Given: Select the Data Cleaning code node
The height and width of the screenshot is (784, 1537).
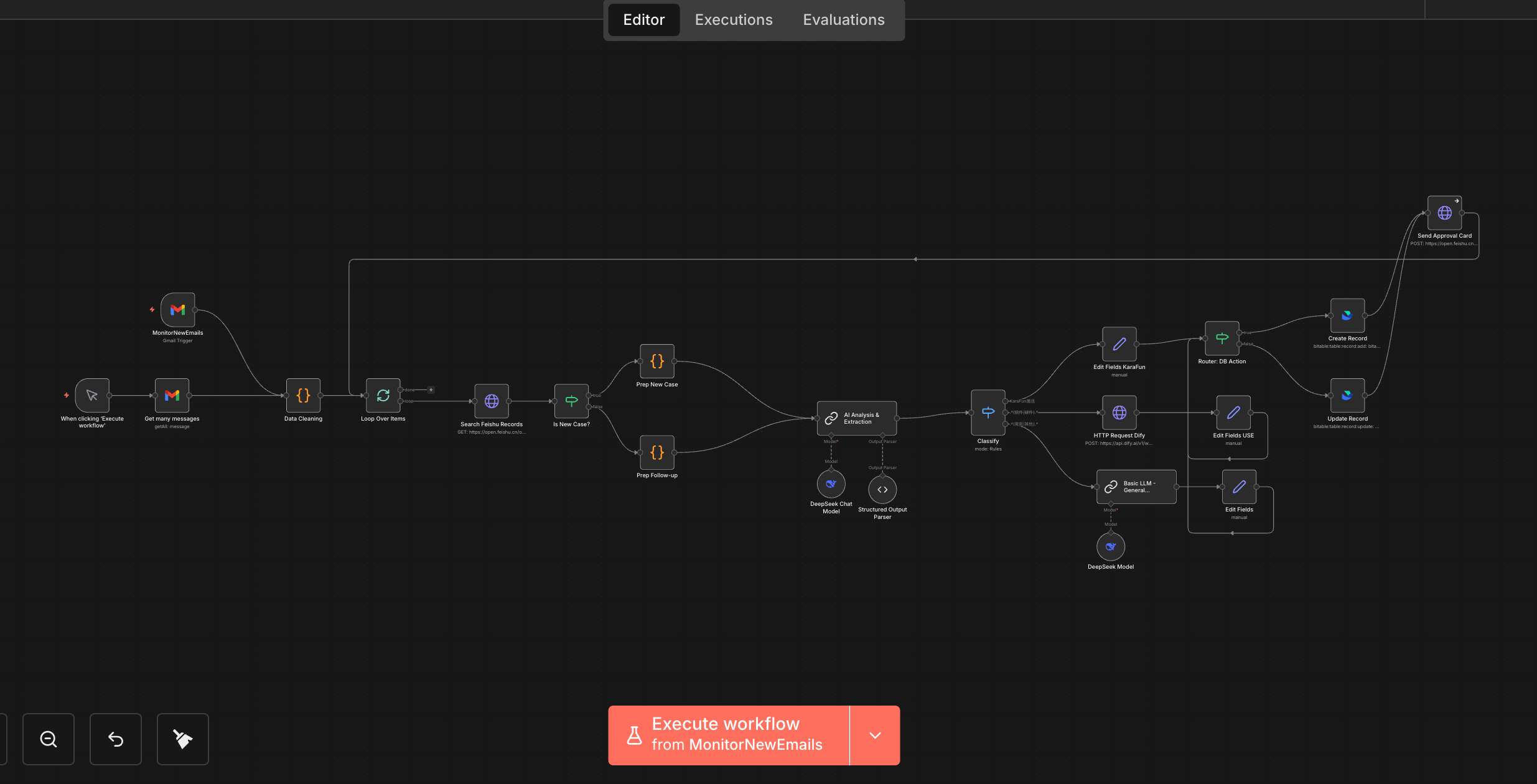Looking at the screenshot, I should click(303, 395).
